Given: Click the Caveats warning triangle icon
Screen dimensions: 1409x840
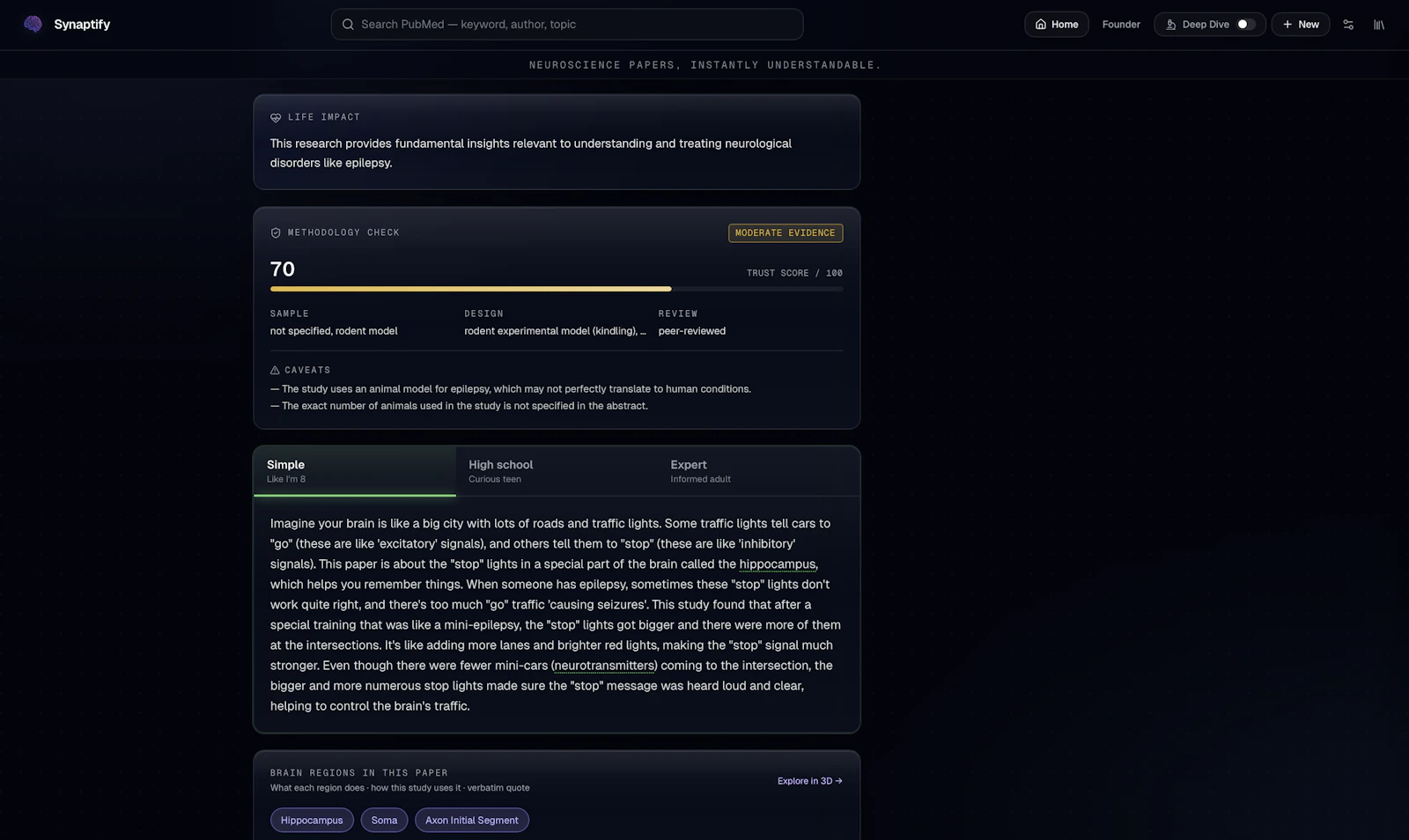Looking at the screenshot, I should [x=275, y=371].
